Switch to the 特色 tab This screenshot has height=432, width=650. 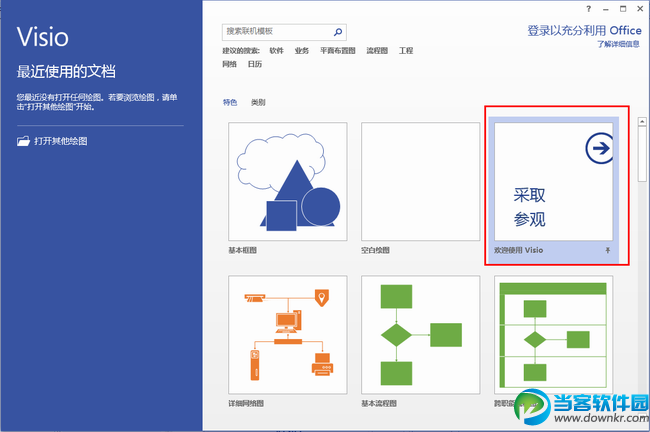pos(230,102)
